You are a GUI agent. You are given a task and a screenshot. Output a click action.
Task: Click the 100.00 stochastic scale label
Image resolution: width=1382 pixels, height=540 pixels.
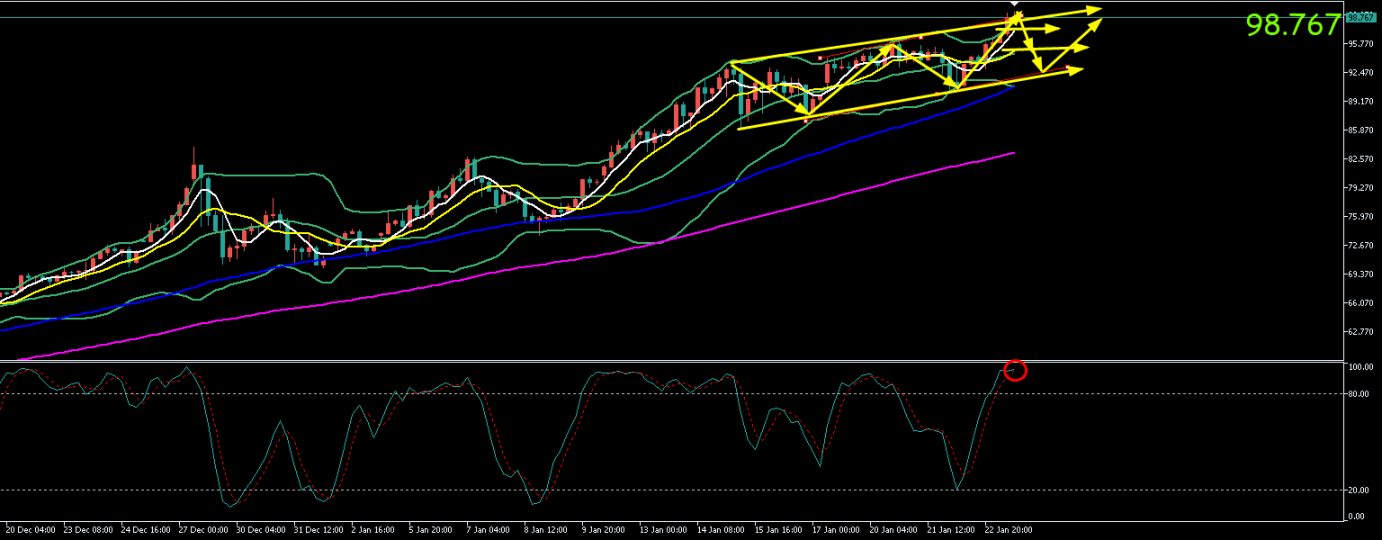pyautogui.click(x=1359, y=367)
